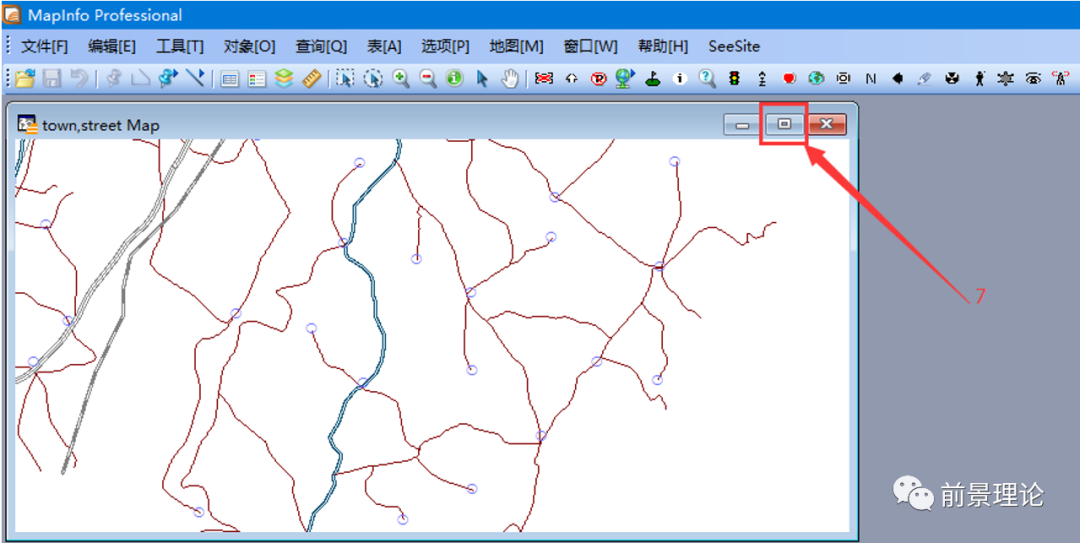
Task: Click the red prohibited R icon
Action: [598, 79]
